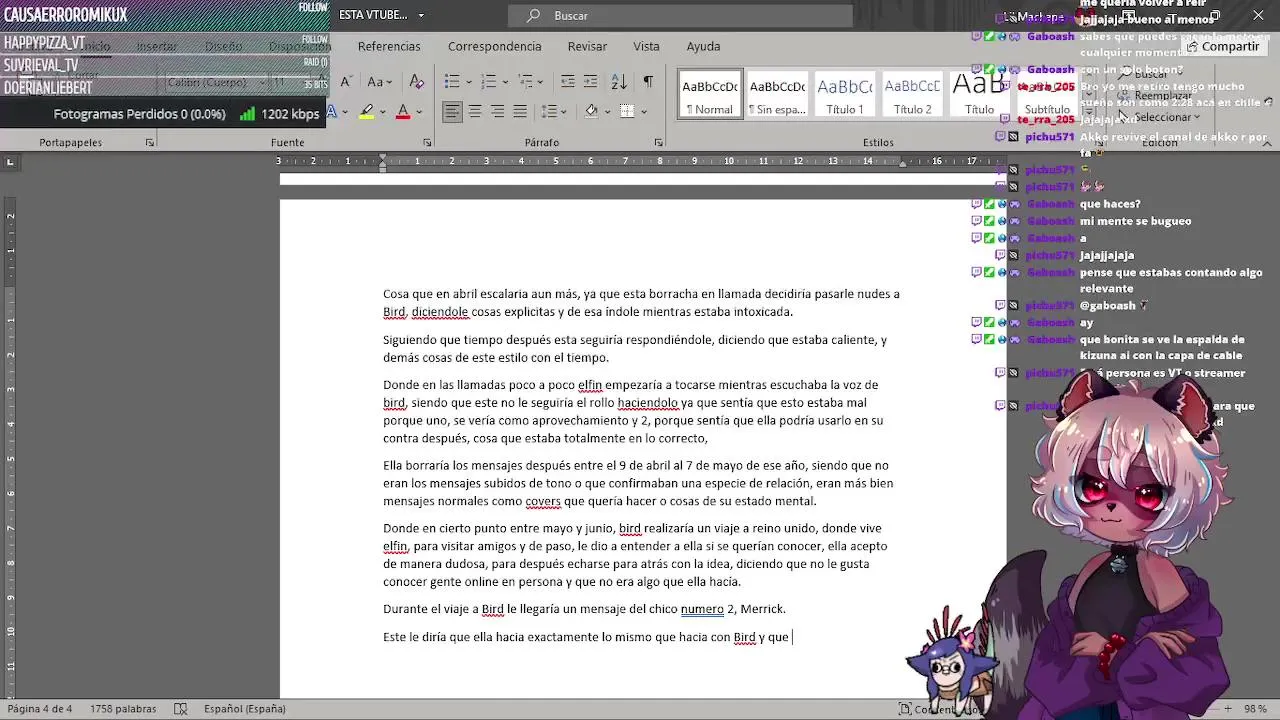Click word count 1758 palabras
This screenshot has height=720, width=1280.
(123, 708)
